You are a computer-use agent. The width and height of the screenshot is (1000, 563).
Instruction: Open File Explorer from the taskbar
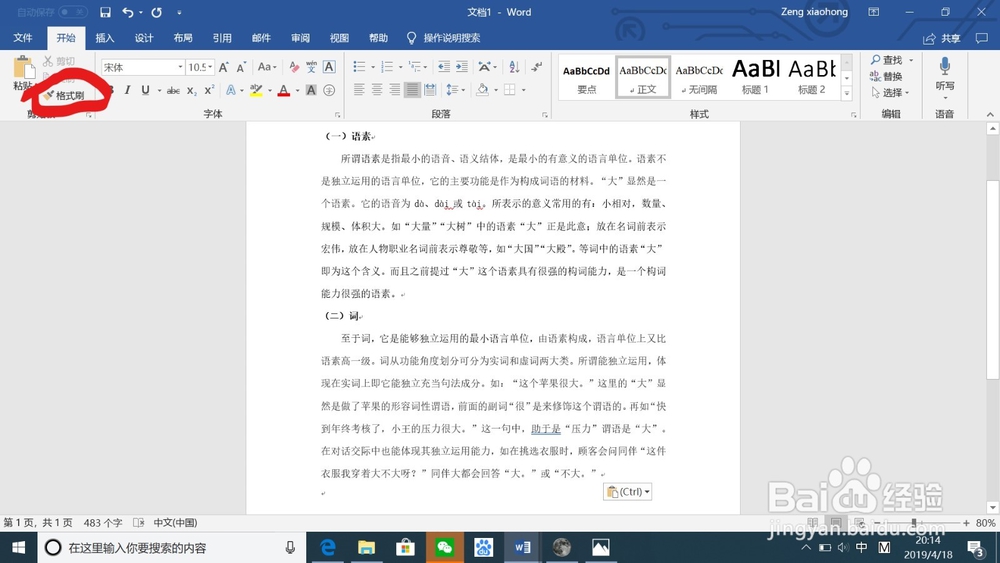tap(366, 548)
